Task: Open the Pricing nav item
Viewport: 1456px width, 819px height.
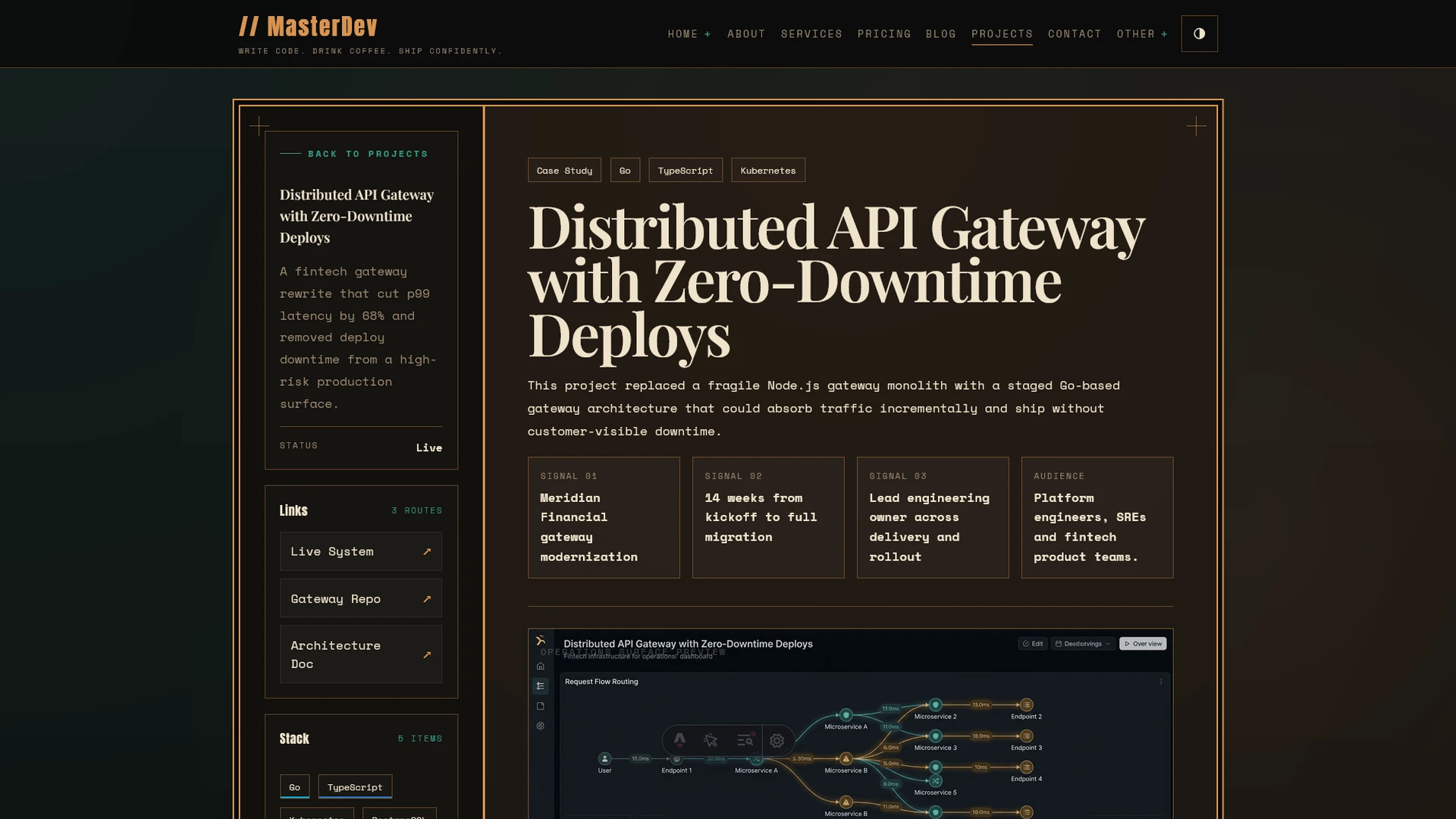Action: pyautogui.click(x=884, y=34)
